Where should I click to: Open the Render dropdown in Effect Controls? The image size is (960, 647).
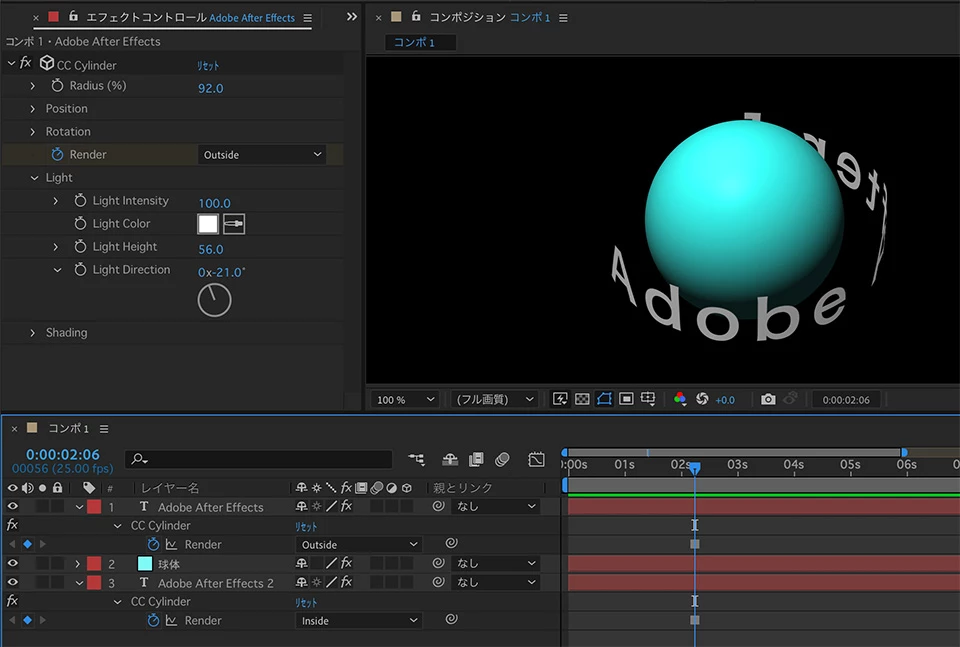coord(261,155)
